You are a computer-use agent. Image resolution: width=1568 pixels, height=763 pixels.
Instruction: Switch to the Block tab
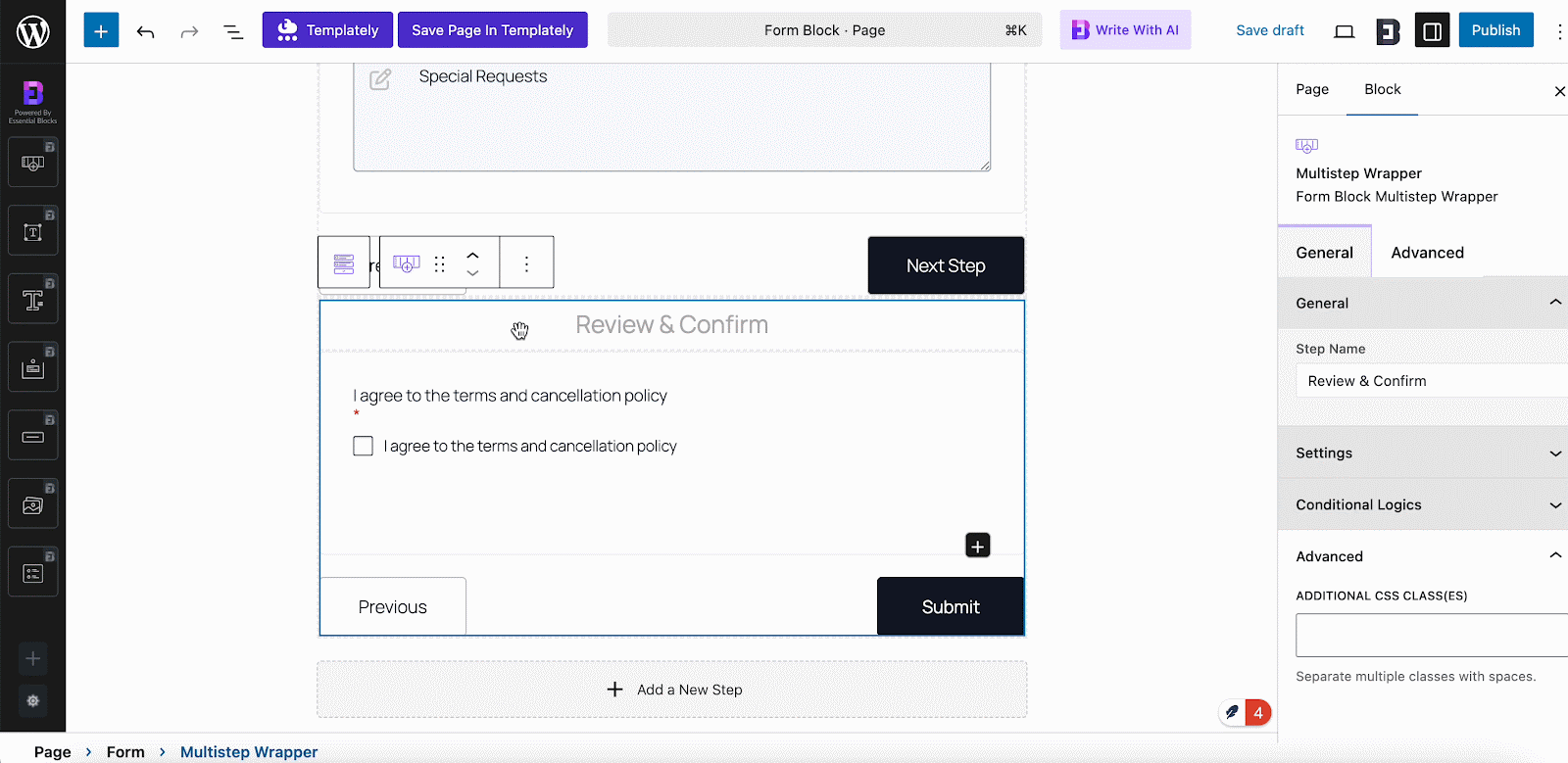(x=1383, y=89)
